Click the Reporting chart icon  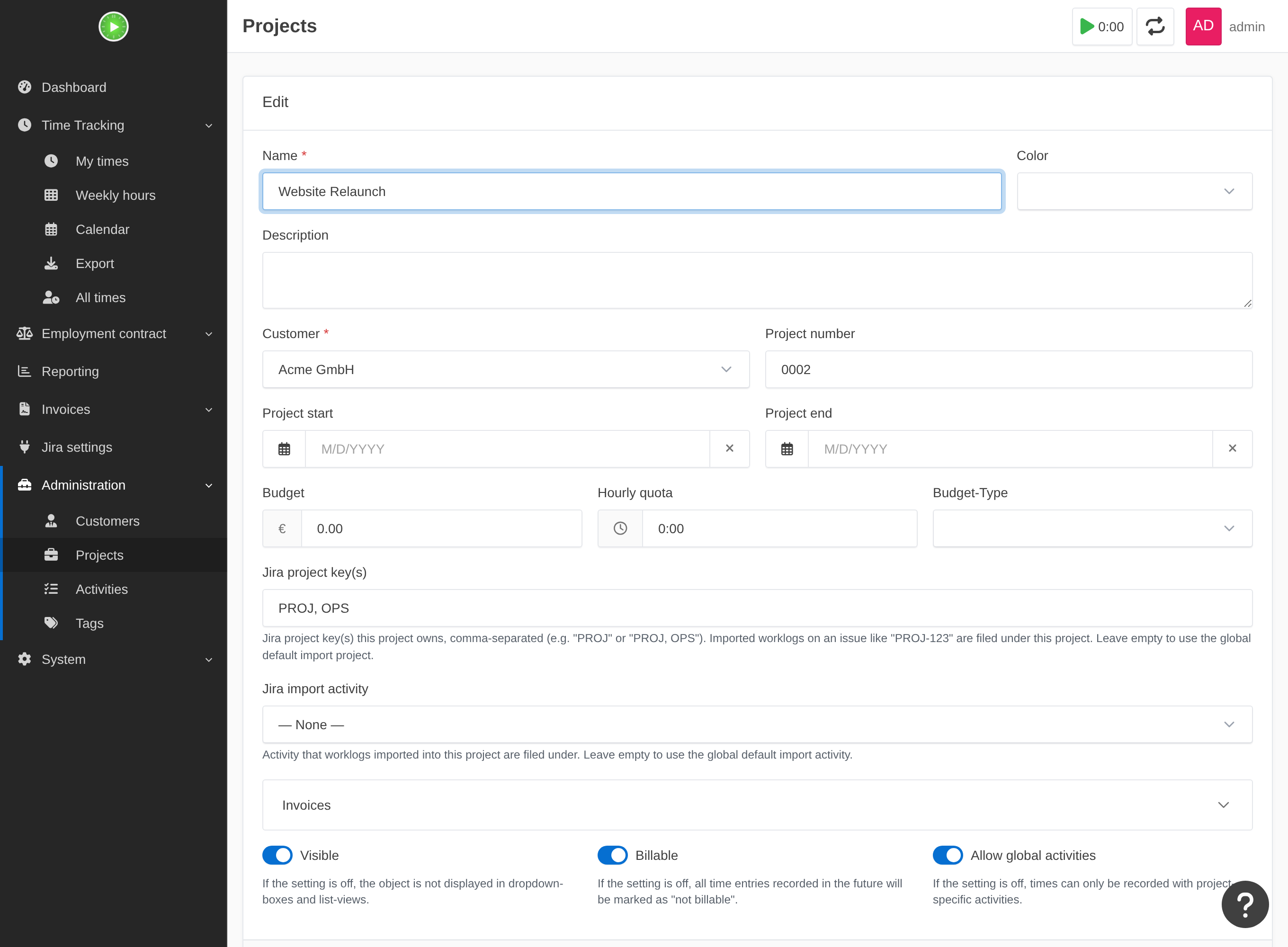pos(25,372)
